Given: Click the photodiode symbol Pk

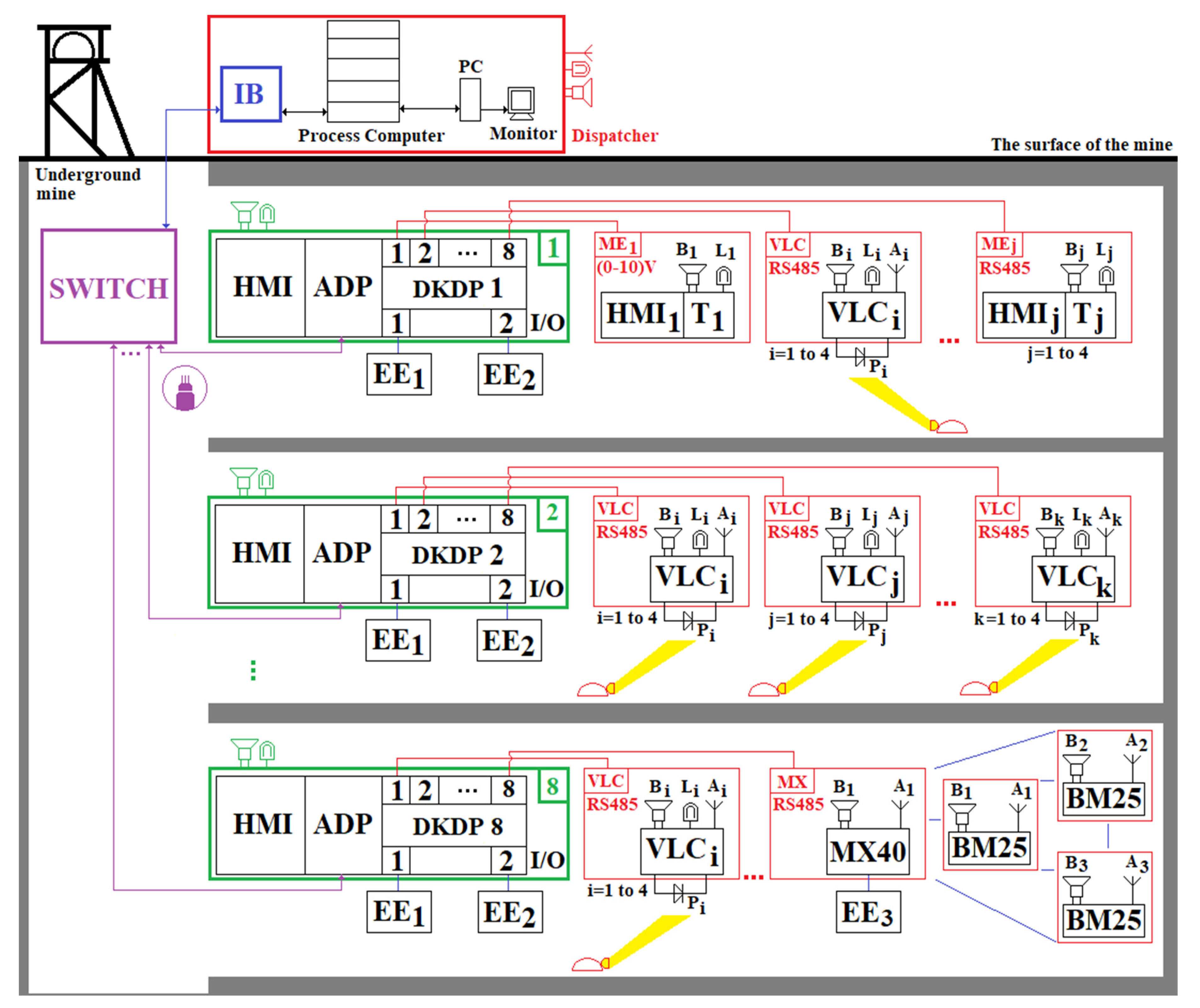Looking at the screenshot, I should [1069, 621].
